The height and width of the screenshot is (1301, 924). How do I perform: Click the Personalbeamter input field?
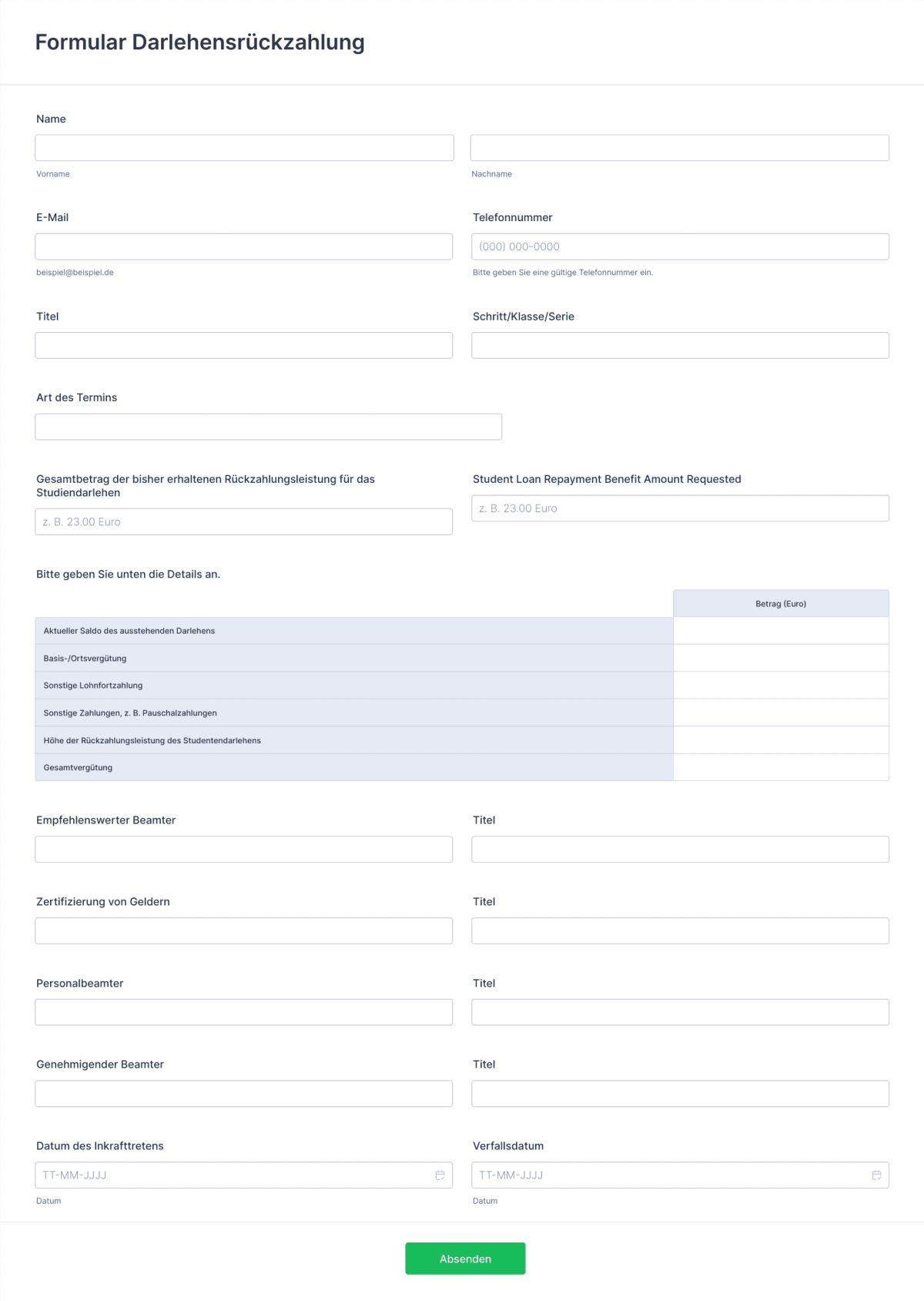243,1011
